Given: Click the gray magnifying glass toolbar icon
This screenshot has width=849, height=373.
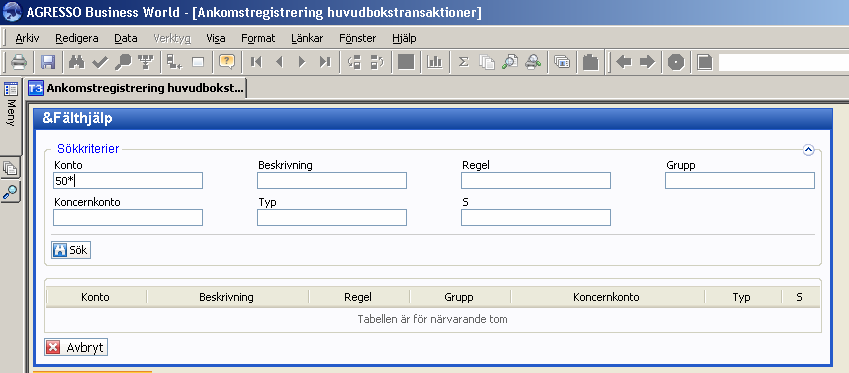Looking at the screenshot, I should pyautogui.click(x=123, y=62).
